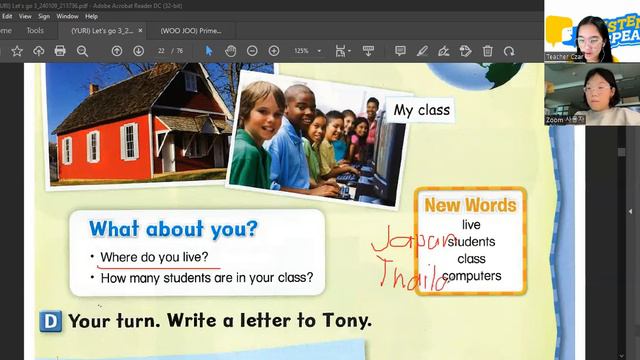Zoom in with the plus icon
640x360 pixels.
tap(274, 51)
